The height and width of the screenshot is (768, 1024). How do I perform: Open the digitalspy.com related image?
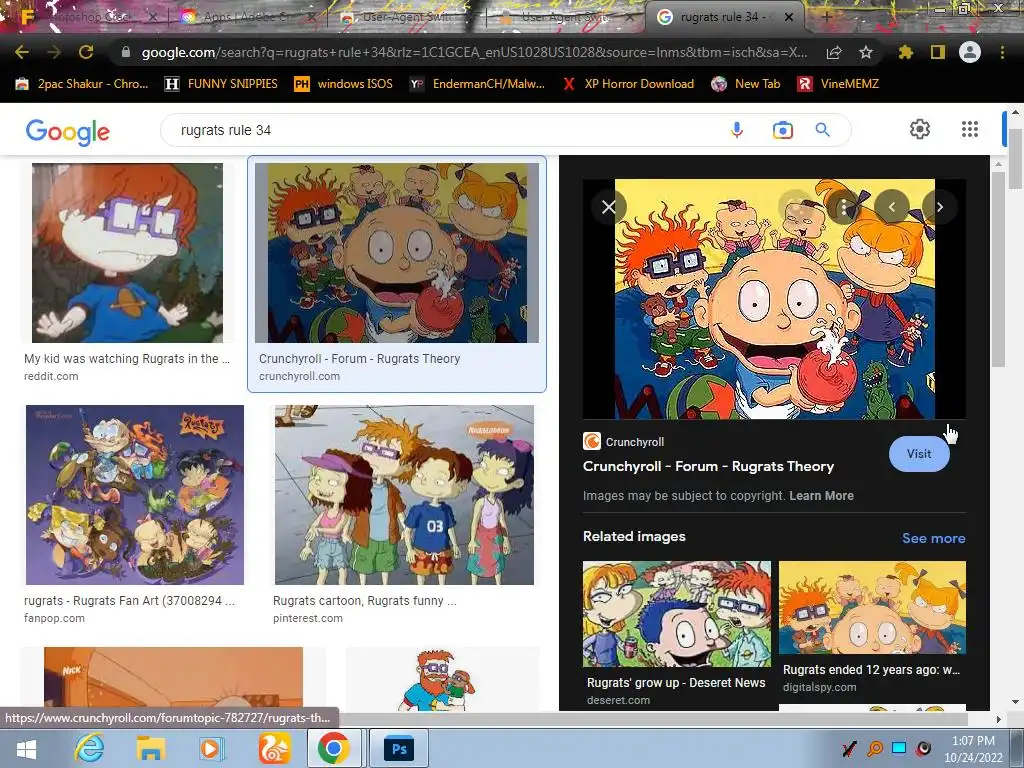(872, 607)
